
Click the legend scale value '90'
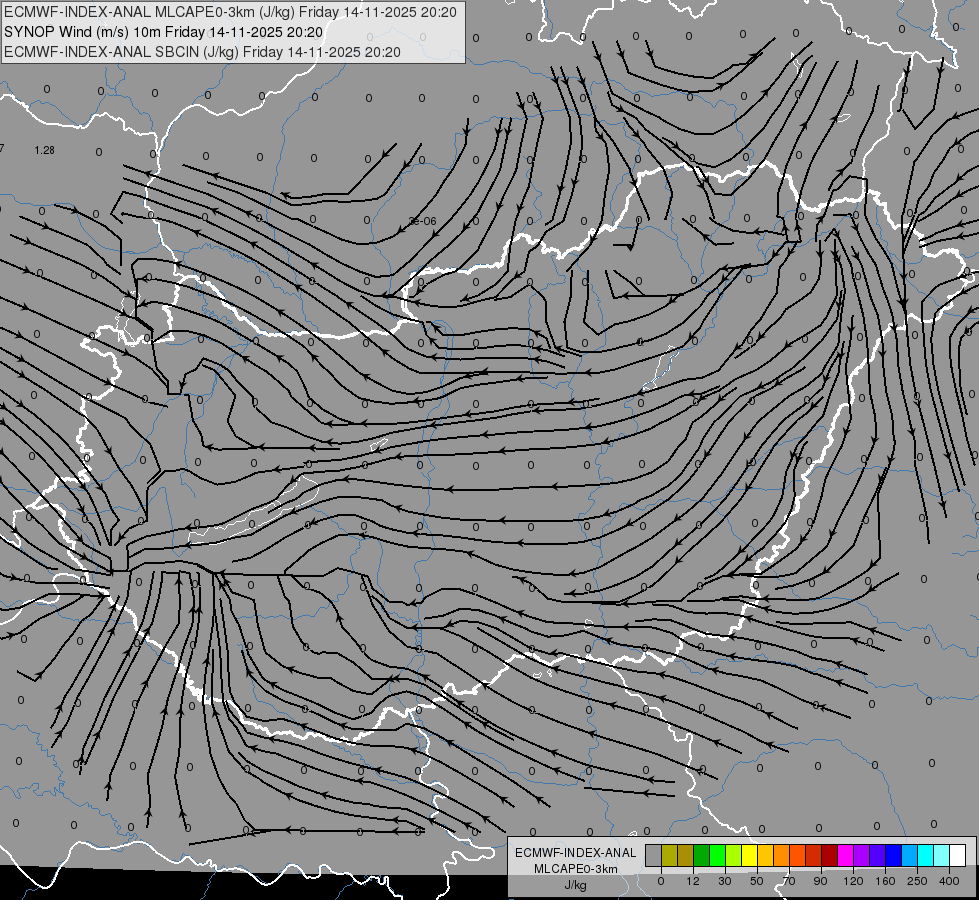coord(820,882)
